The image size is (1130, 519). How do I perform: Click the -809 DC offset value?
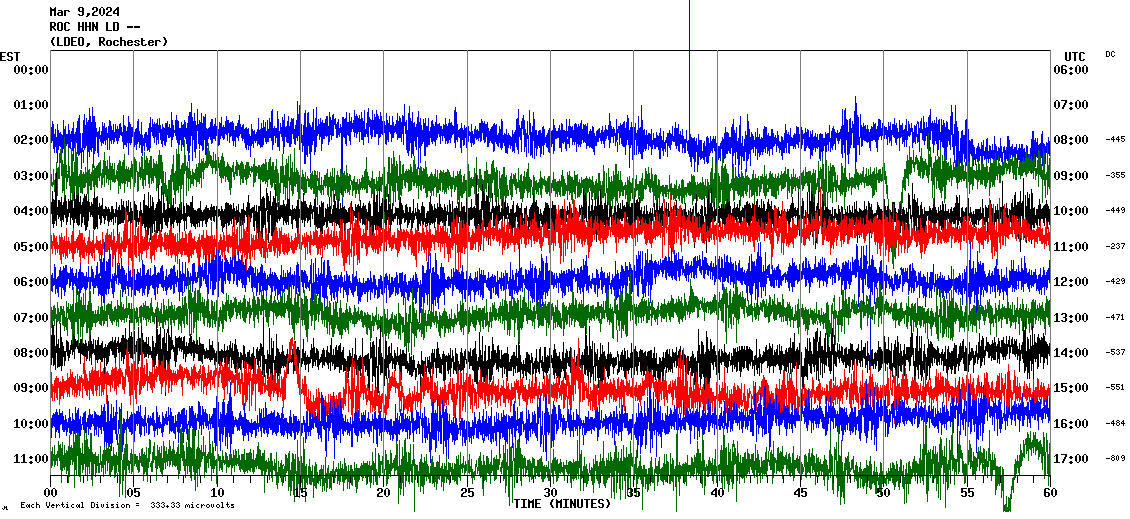1115,459
